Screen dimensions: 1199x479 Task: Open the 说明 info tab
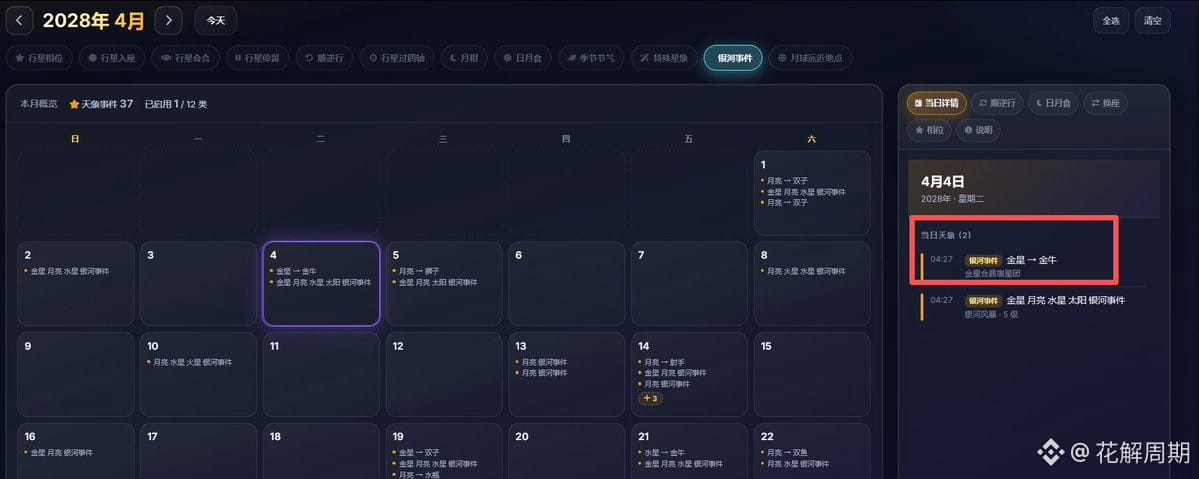978,130
